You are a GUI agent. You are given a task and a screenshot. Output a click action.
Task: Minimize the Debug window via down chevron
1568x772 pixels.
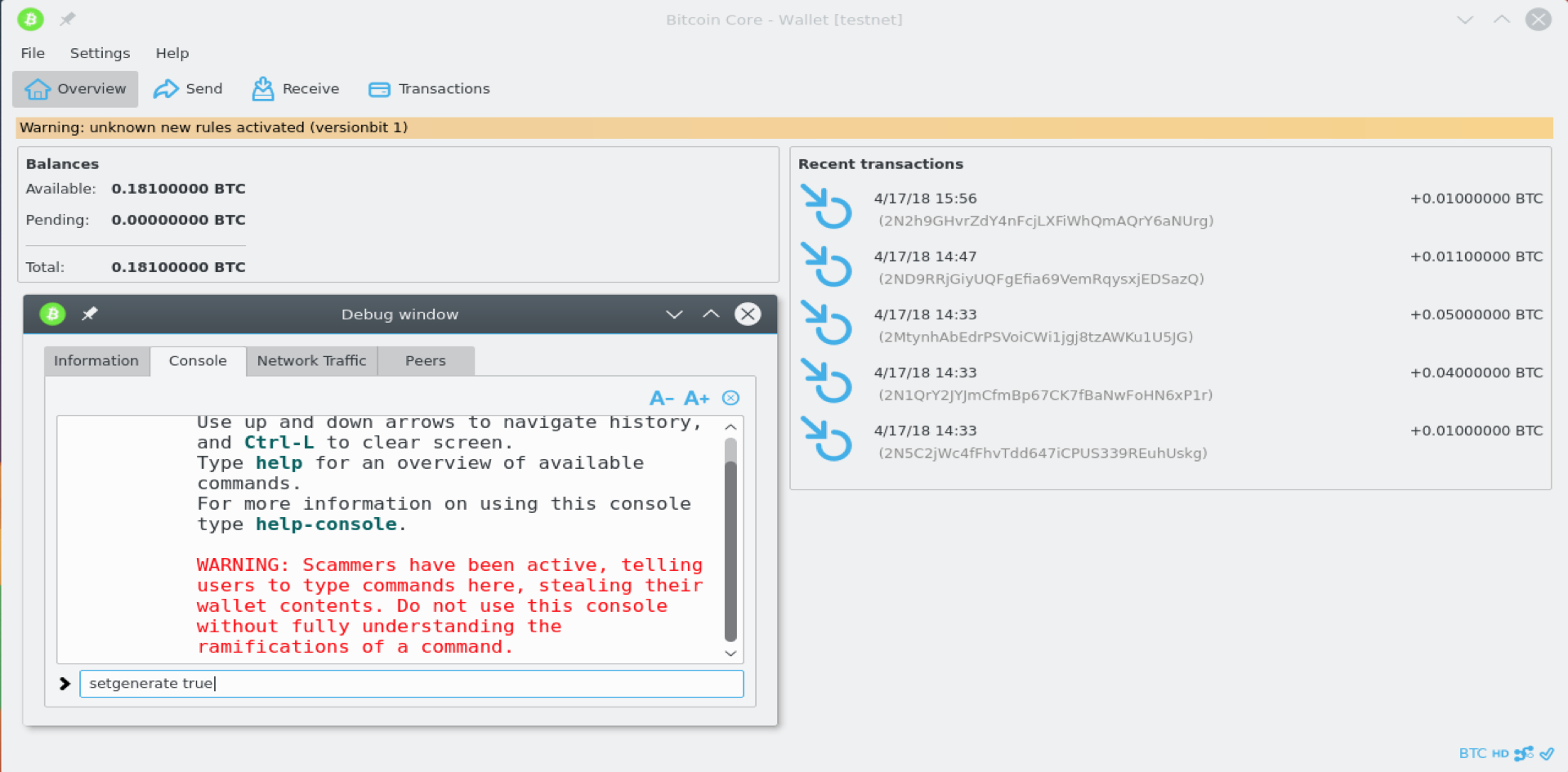coord(674,315)
